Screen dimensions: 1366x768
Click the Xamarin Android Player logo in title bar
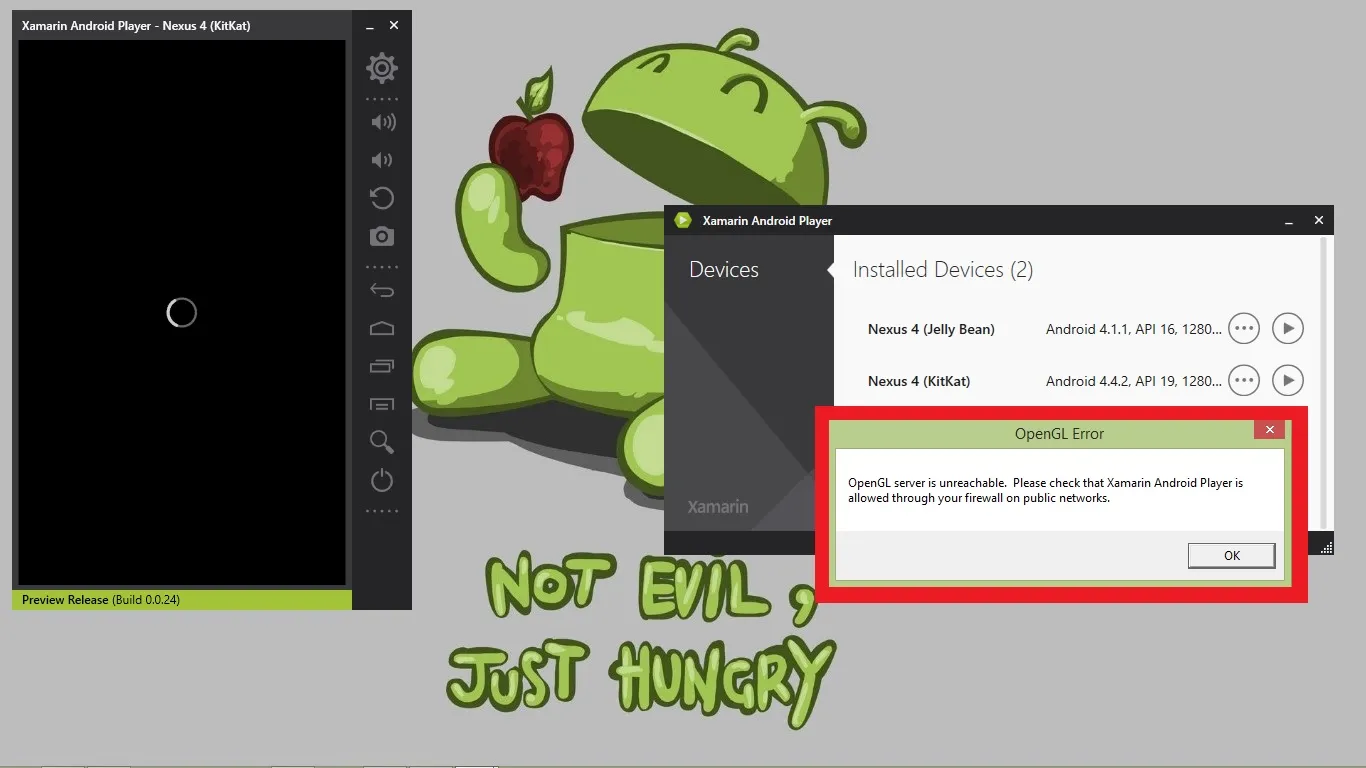[683, 220]
